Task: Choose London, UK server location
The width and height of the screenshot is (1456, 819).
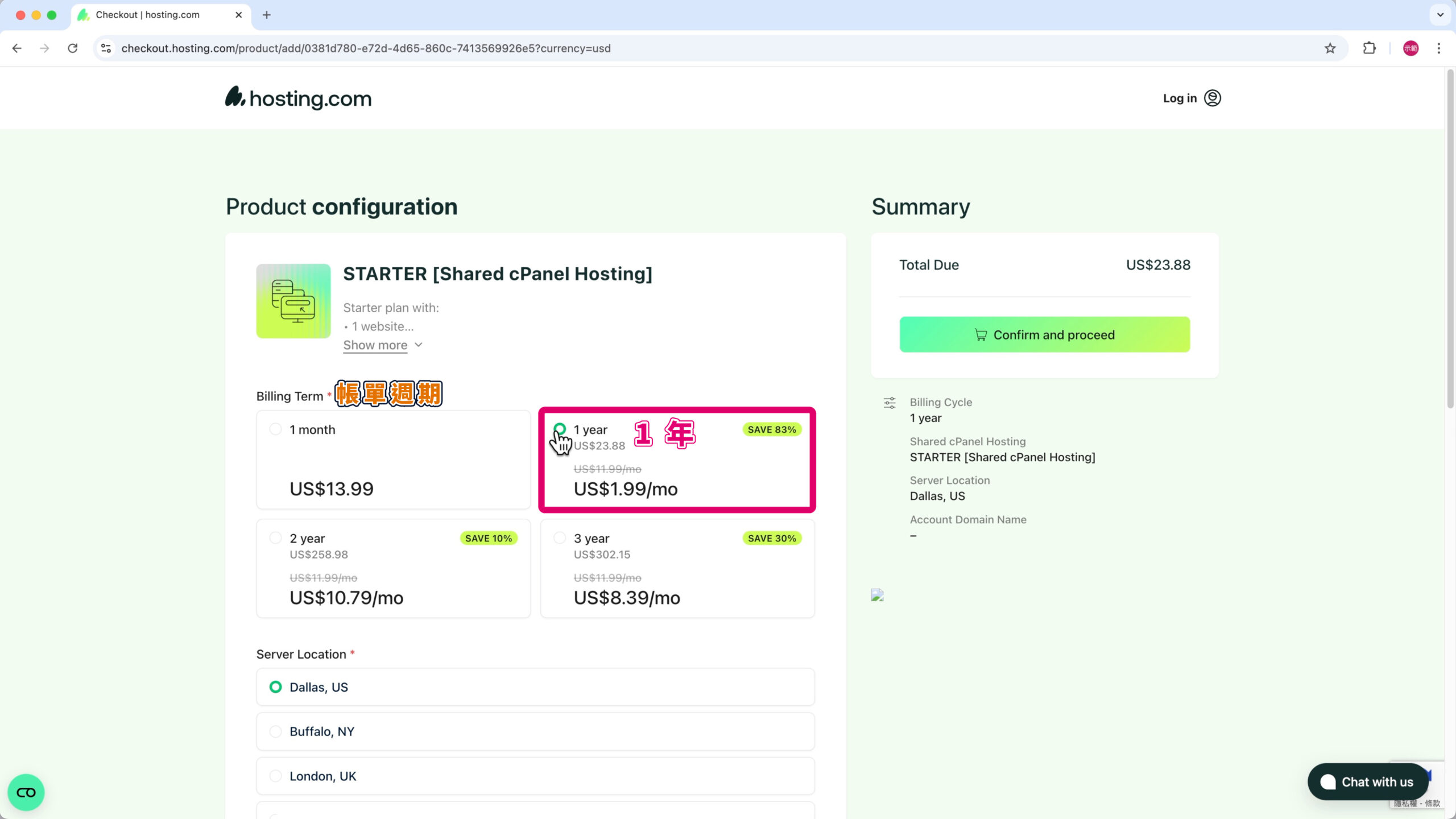Action: (x=535, y=776)
